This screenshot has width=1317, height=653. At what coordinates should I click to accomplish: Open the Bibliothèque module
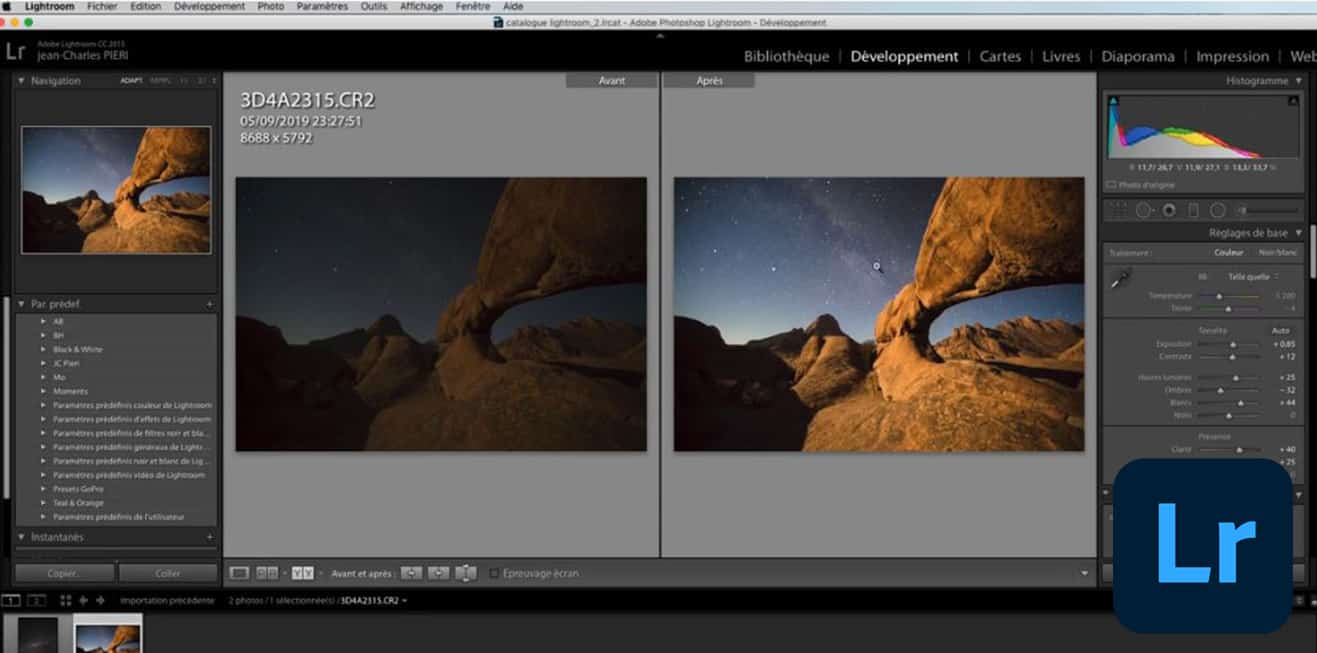pos(786,57)
